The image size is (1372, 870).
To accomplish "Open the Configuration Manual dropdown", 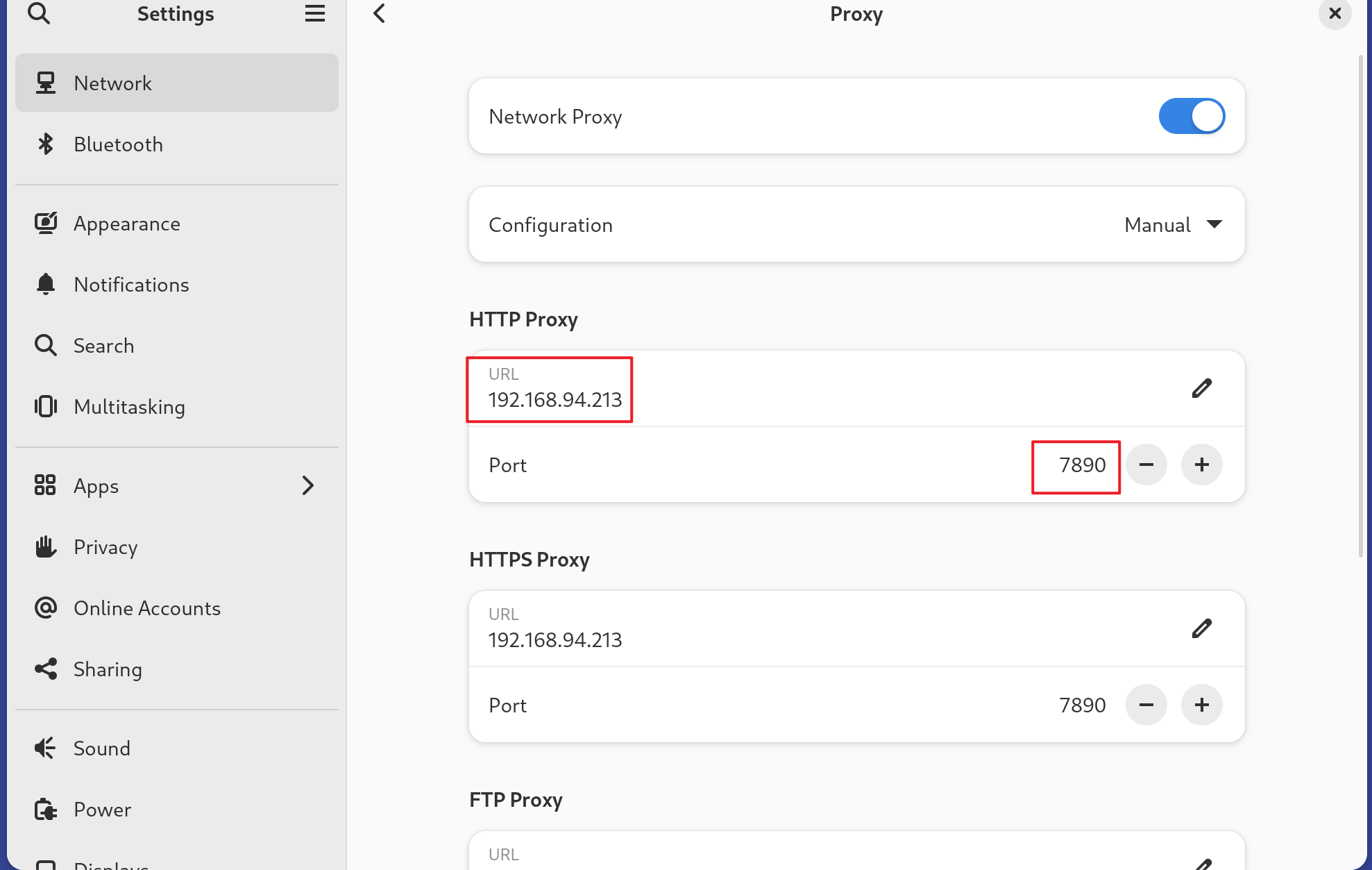I will (x=1173, y=224).
